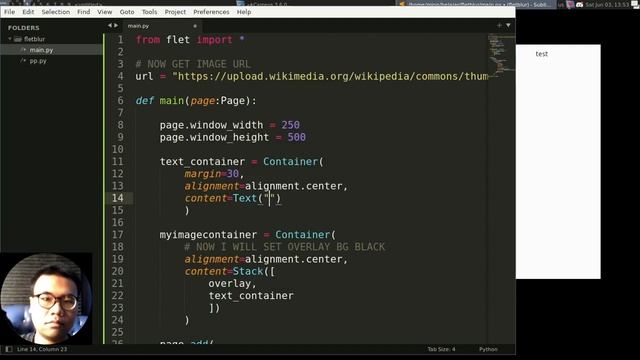Click inside the Text("") quotes
The width and height of the screenshot is (640, 360).
(269, 198)
